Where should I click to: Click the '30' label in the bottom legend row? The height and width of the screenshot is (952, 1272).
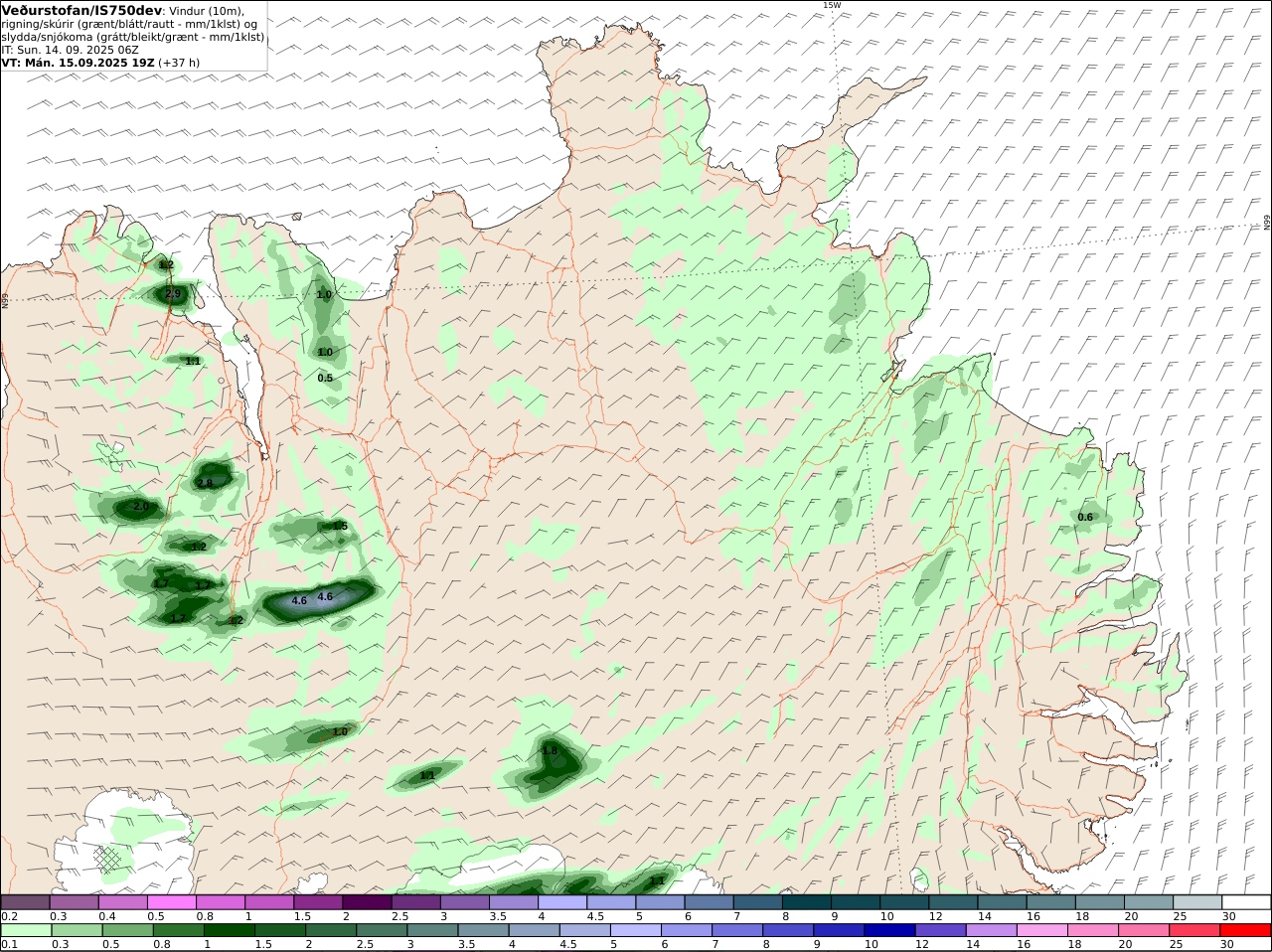point(1228,945)
